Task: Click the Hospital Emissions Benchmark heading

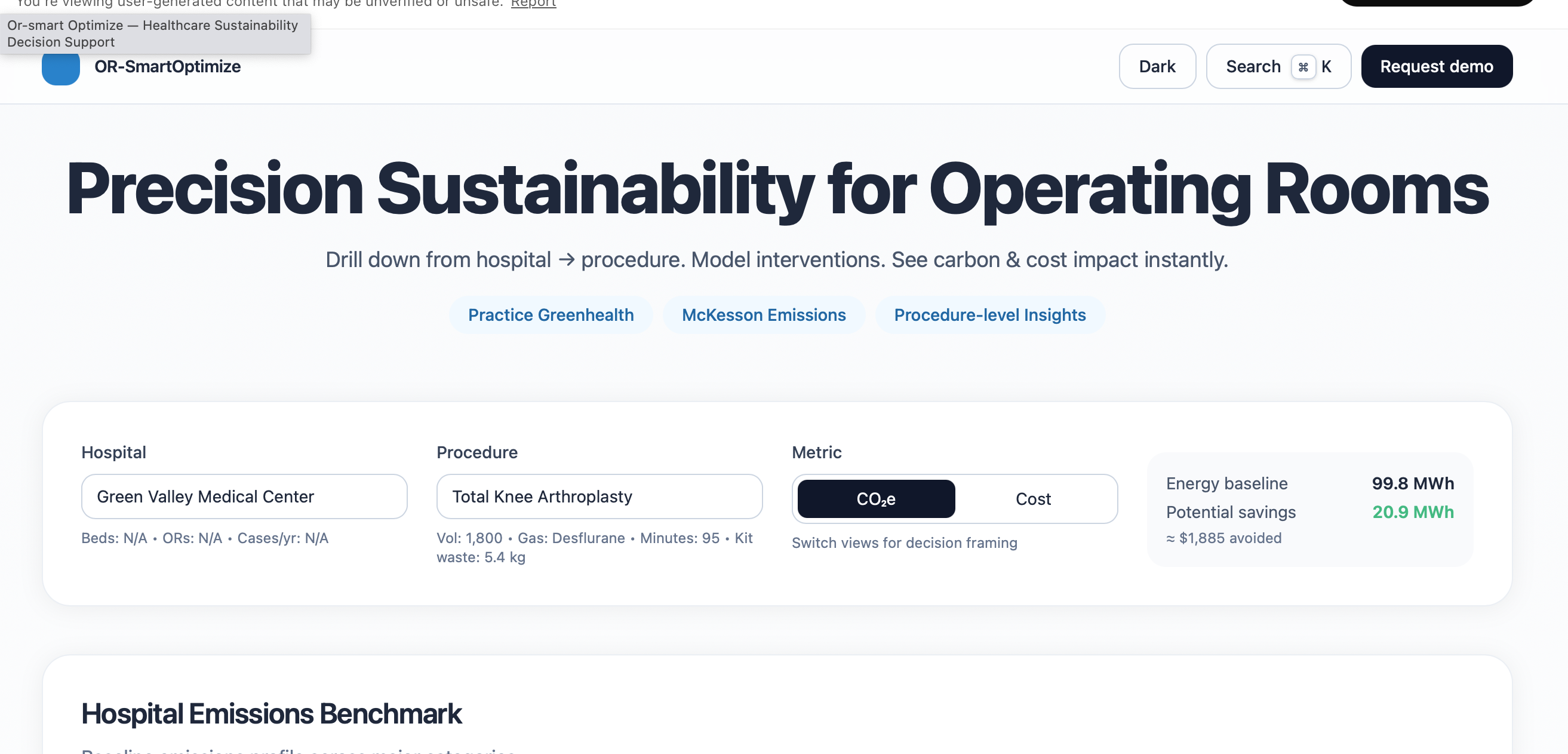Action: click(x=272, y=713)
